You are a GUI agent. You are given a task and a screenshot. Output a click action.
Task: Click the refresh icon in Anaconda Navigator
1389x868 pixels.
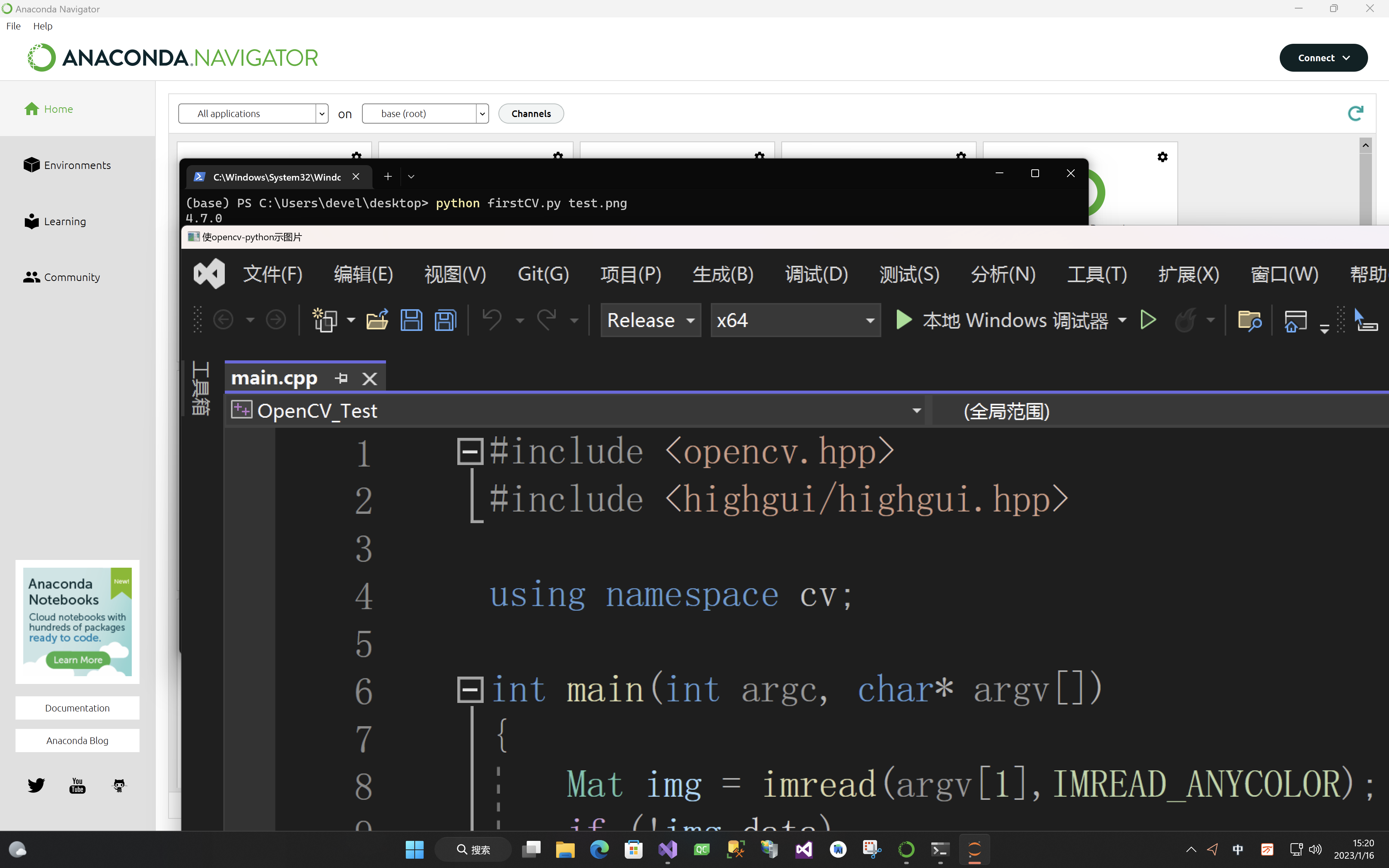(1355, 114)
